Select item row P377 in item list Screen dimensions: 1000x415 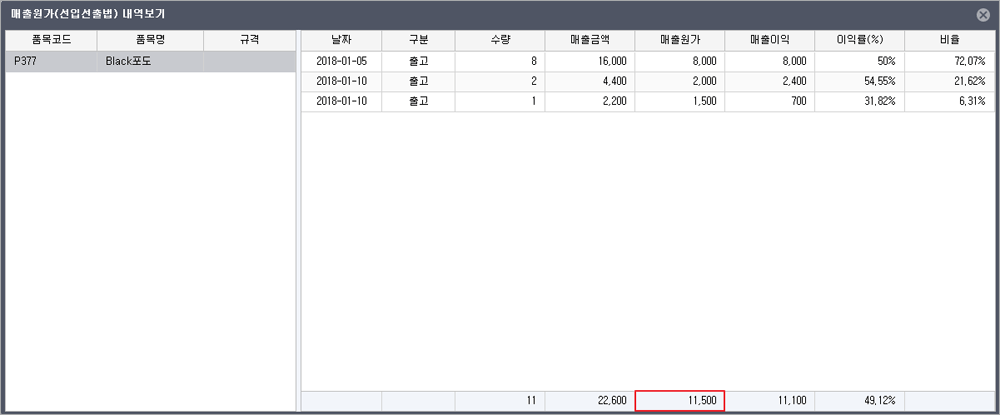point(51,62)
